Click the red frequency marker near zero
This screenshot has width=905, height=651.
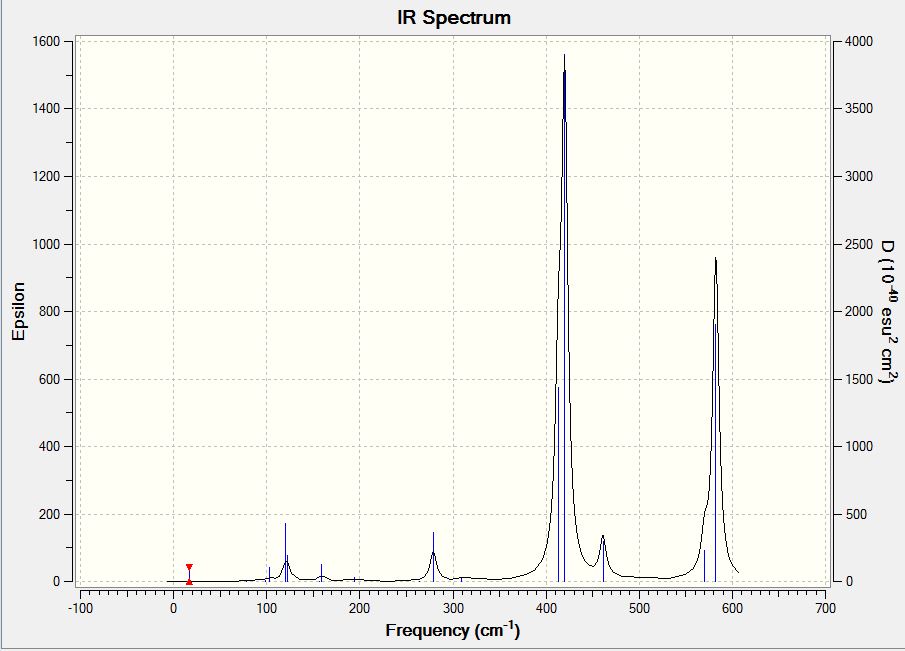pos(189,574)
